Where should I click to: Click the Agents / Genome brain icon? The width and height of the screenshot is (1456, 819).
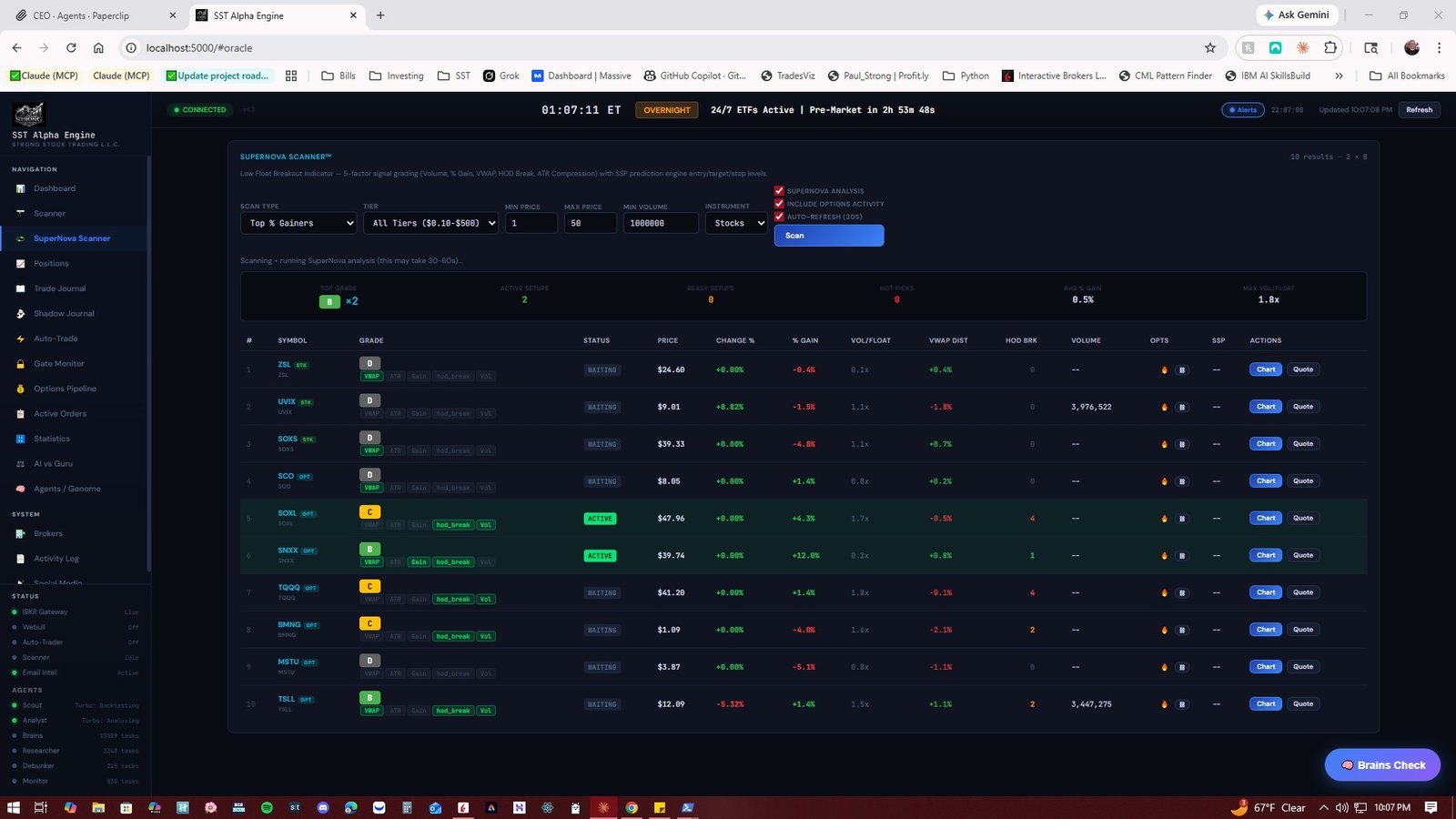click(20, 489)
